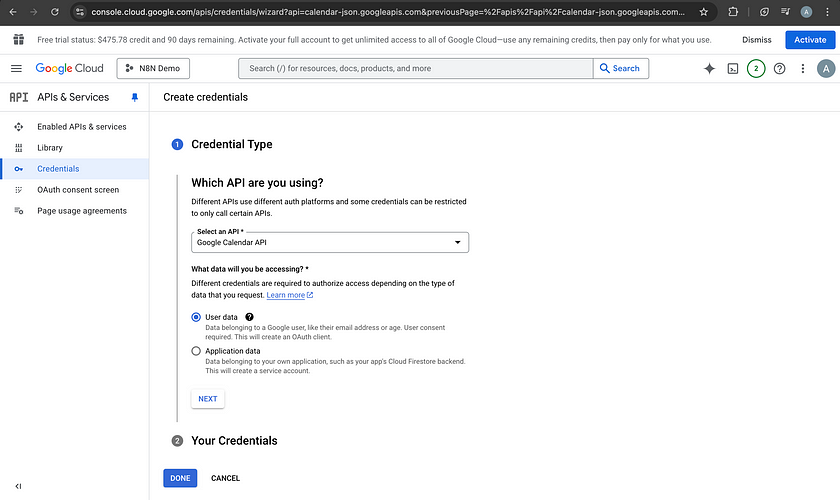The height and width of the screenshot is (500, 840).
Task: Open Chrome profile avatar in toolbar
Action: coord(806,12)
